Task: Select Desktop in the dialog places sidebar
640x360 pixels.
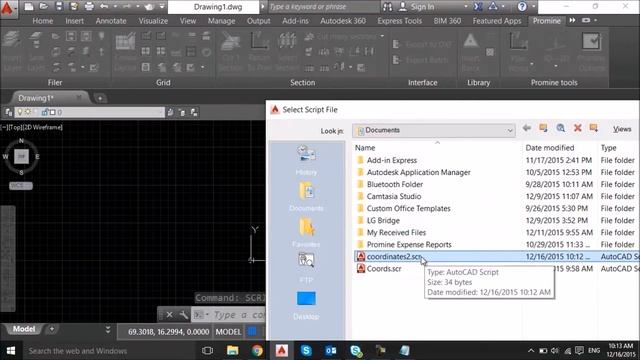Action: [306, 304]
